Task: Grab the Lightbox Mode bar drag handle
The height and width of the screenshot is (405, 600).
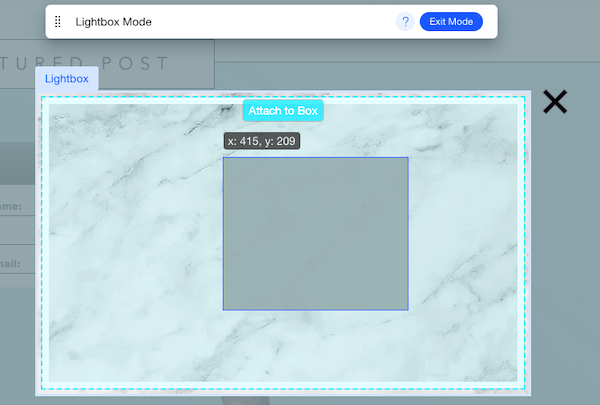Action: 58,22
